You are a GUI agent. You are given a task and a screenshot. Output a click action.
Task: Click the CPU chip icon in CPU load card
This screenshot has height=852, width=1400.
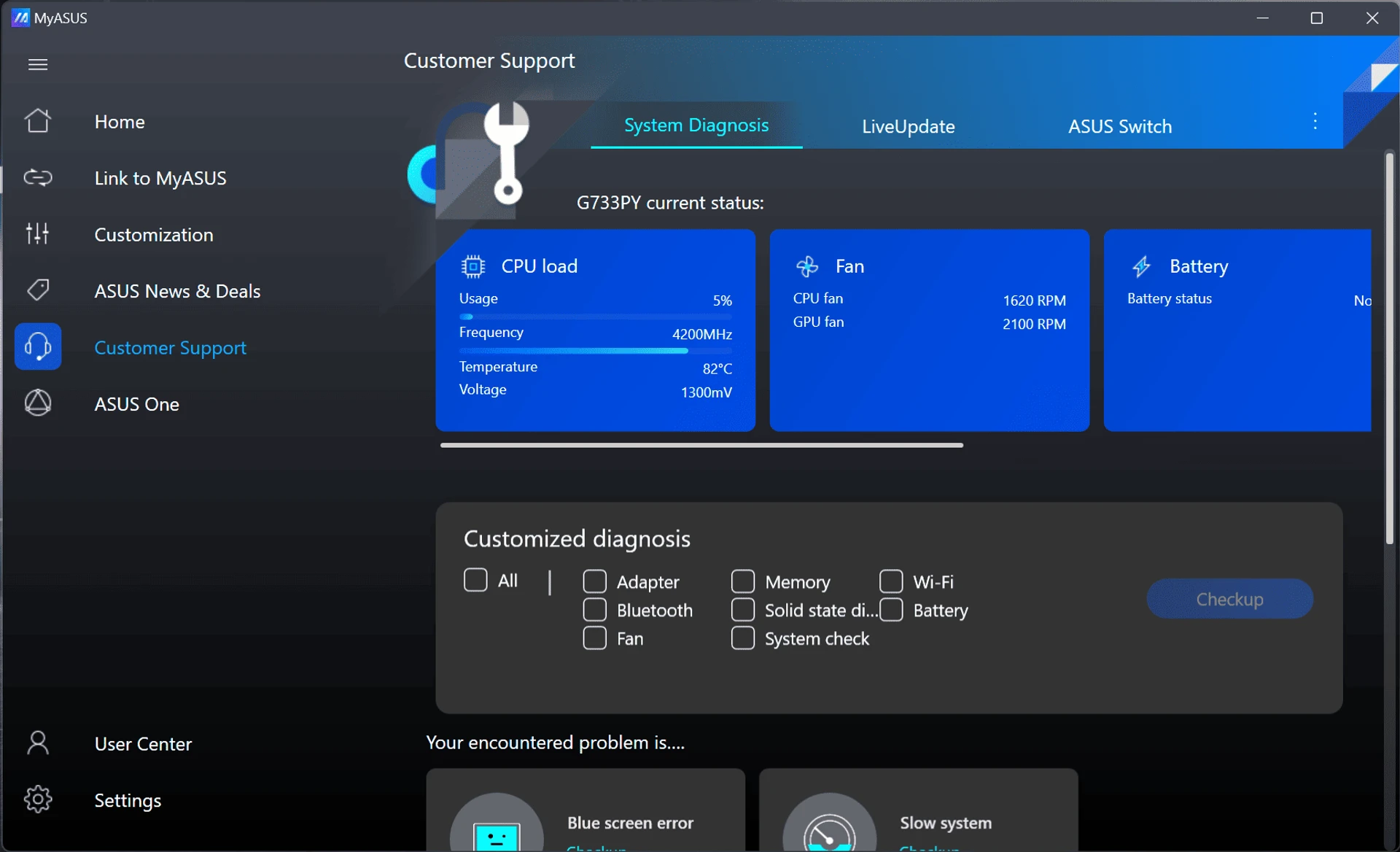(x=473, y=266)
